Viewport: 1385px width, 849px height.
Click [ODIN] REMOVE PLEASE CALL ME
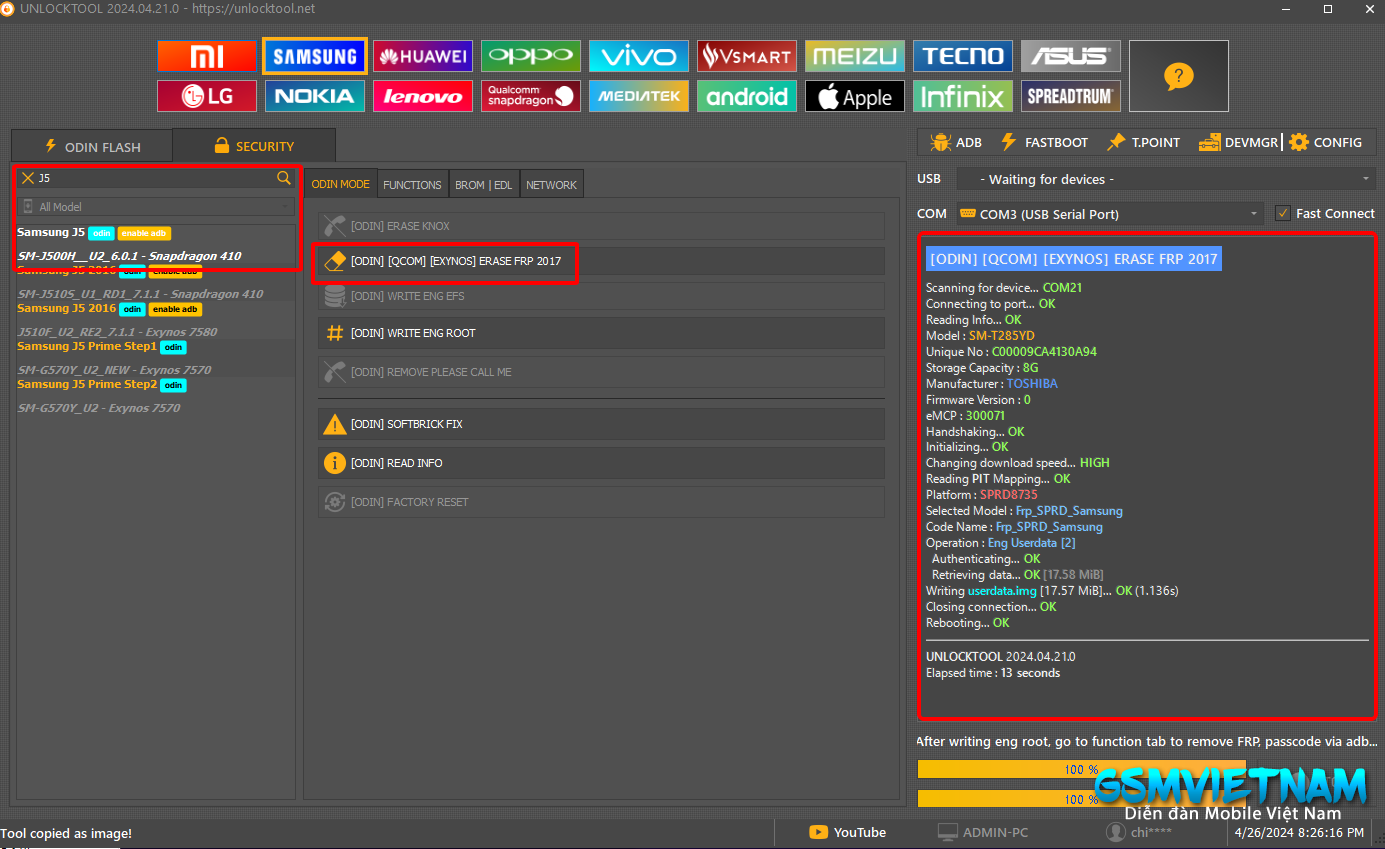(601, 372)
